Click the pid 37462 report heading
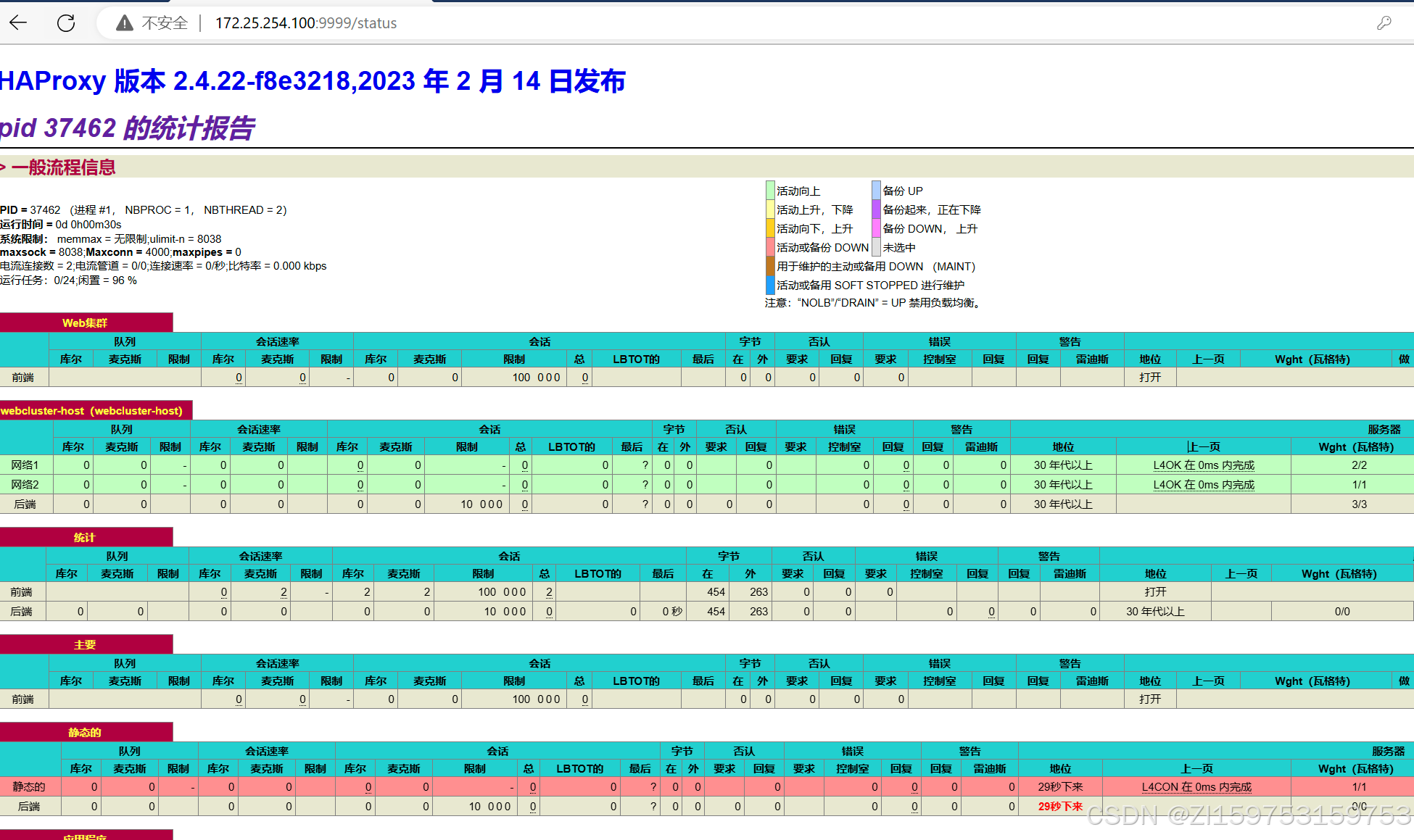 pyautogui.click(x=127, y=128)
